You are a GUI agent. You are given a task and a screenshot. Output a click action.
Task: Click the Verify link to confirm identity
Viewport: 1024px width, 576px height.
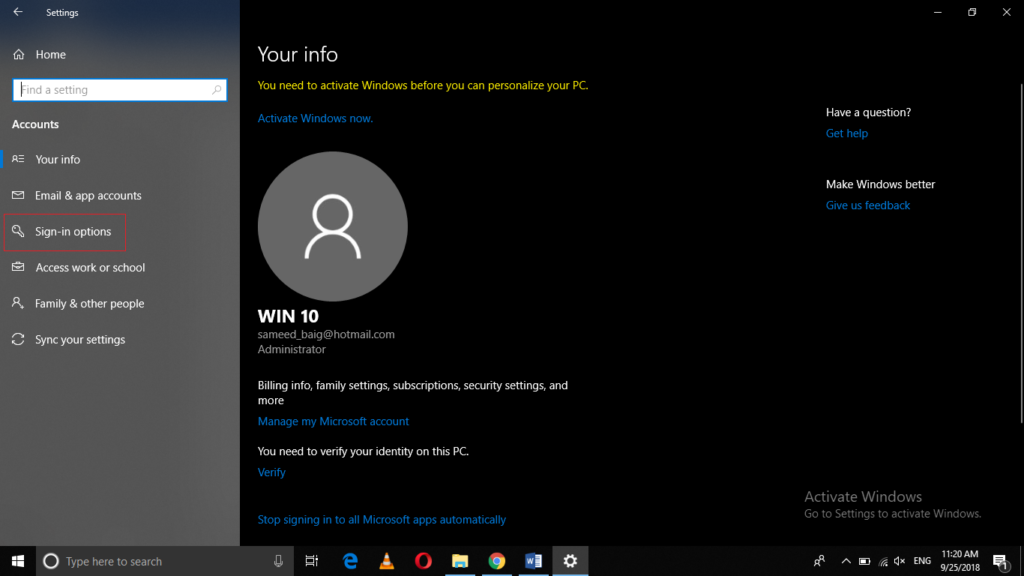click(271, 471)
